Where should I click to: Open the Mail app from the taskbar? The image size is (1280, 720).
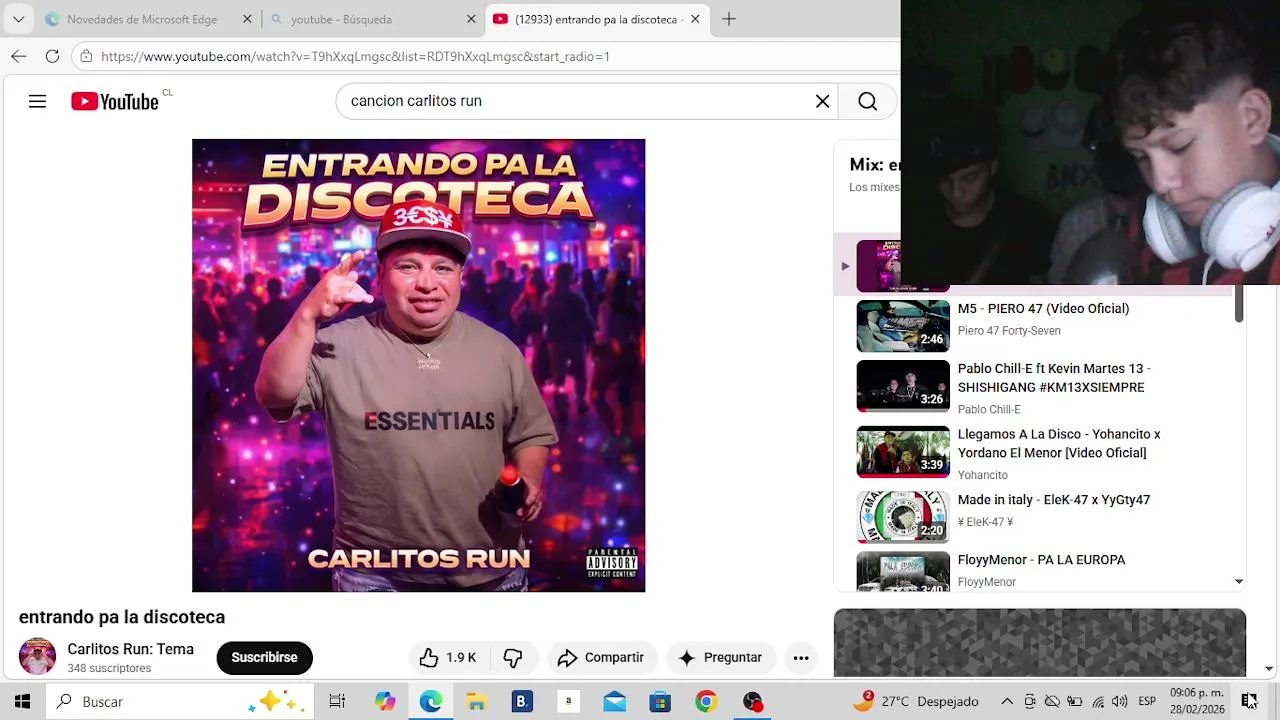[614, 702]
